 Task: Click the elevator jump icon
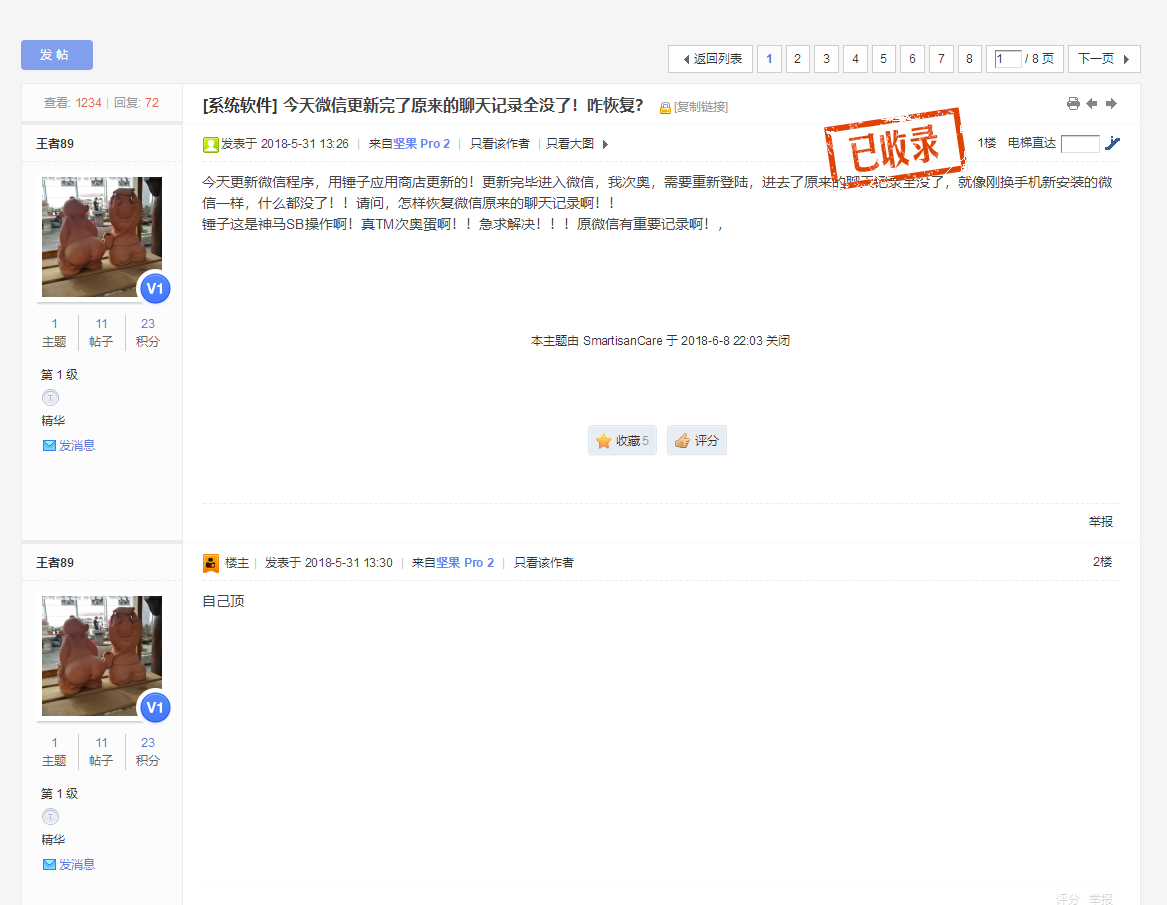[x=1113, y=143]
